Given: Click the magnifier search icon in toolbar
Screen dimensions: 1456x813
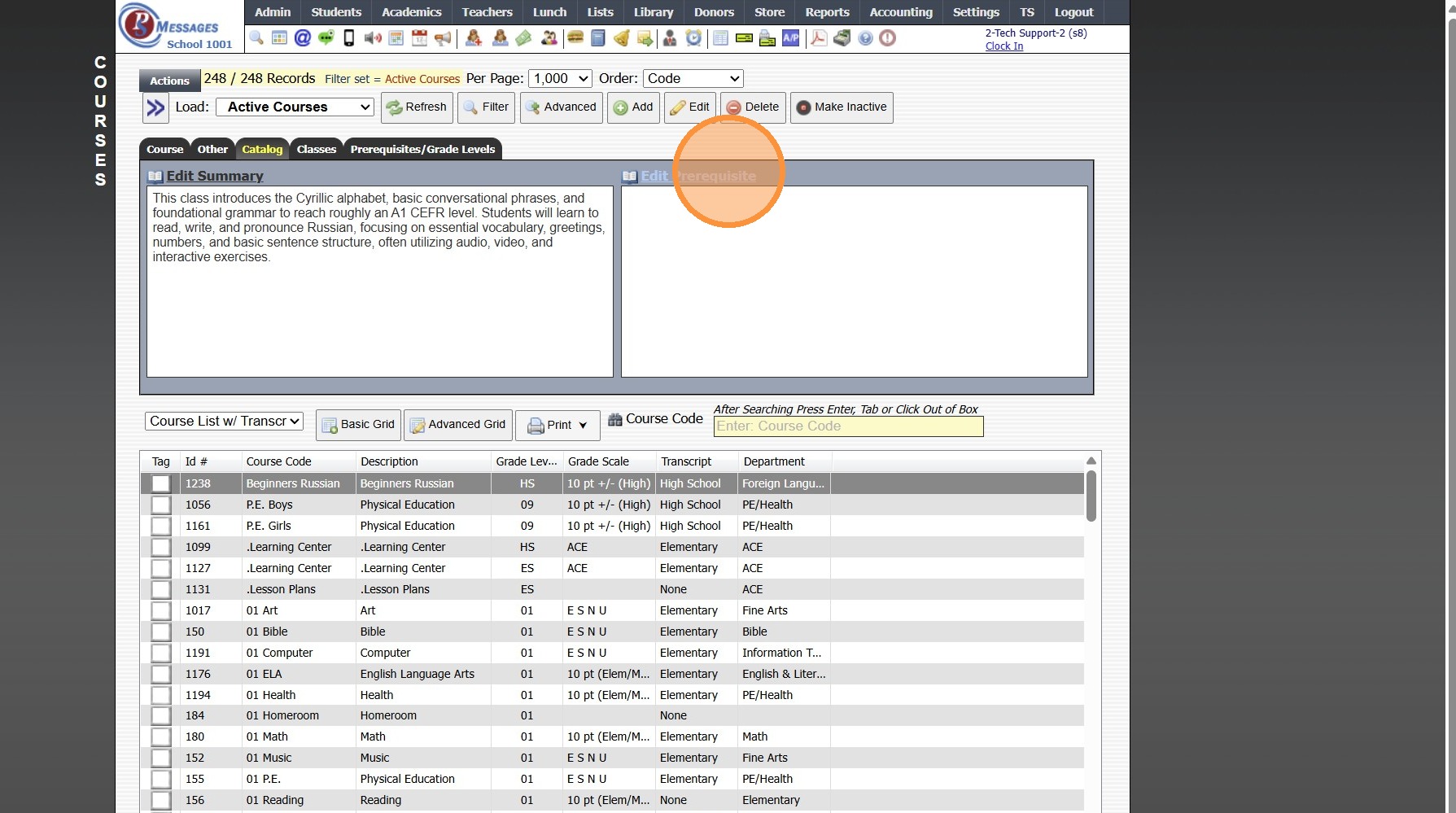Looking at the screenshot, I should point(256,37).
